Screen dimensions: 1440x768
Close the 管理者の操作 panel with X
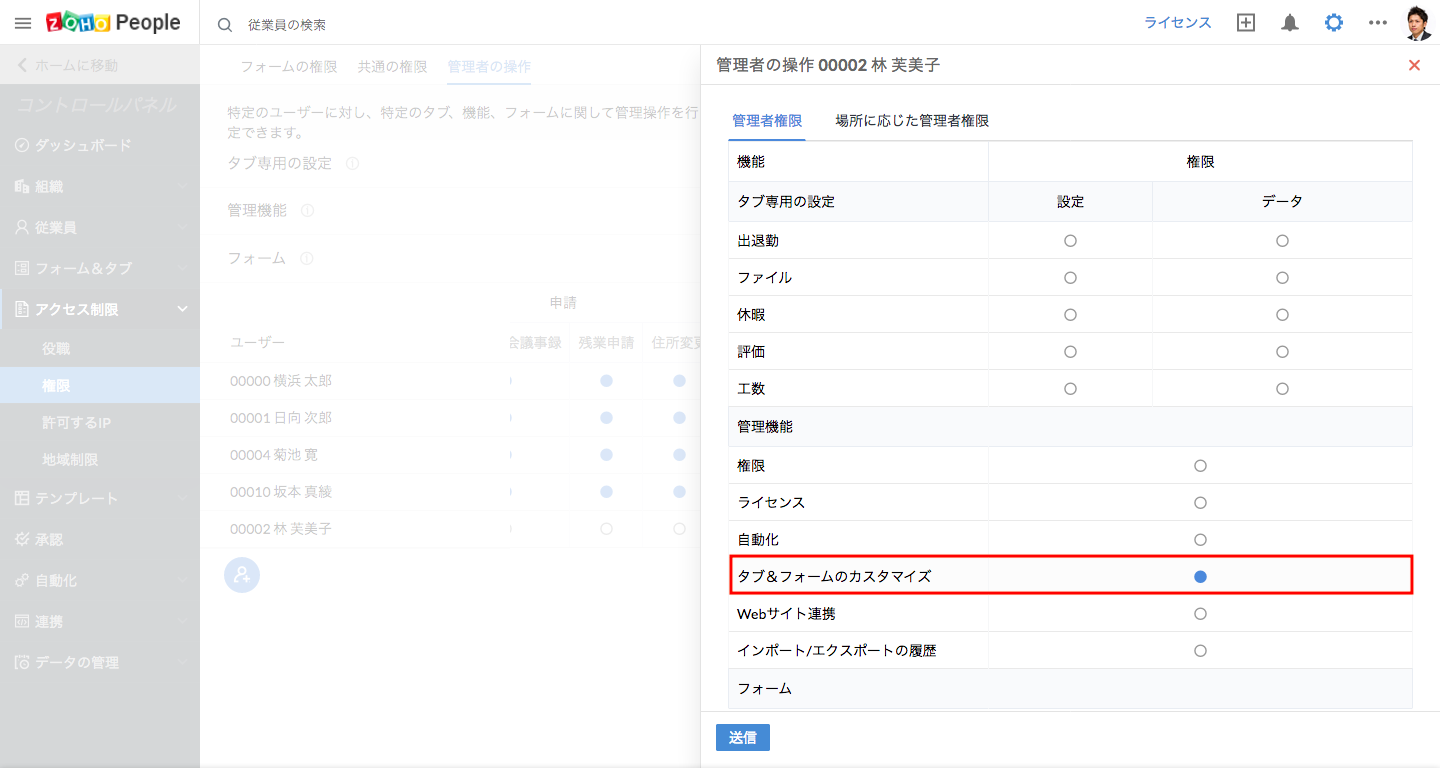tap(1414, 65)
